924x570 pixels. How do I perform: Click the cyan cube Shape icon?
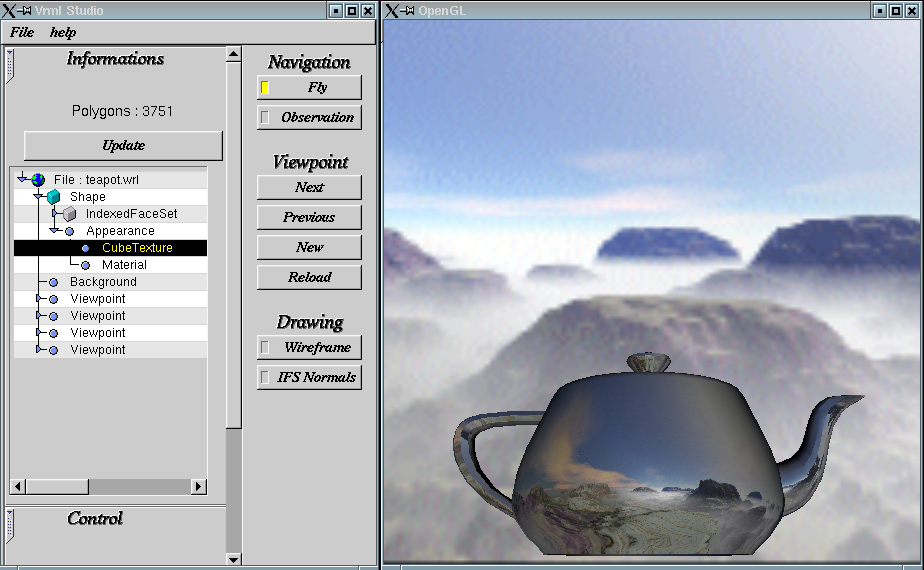click(54, 197)
